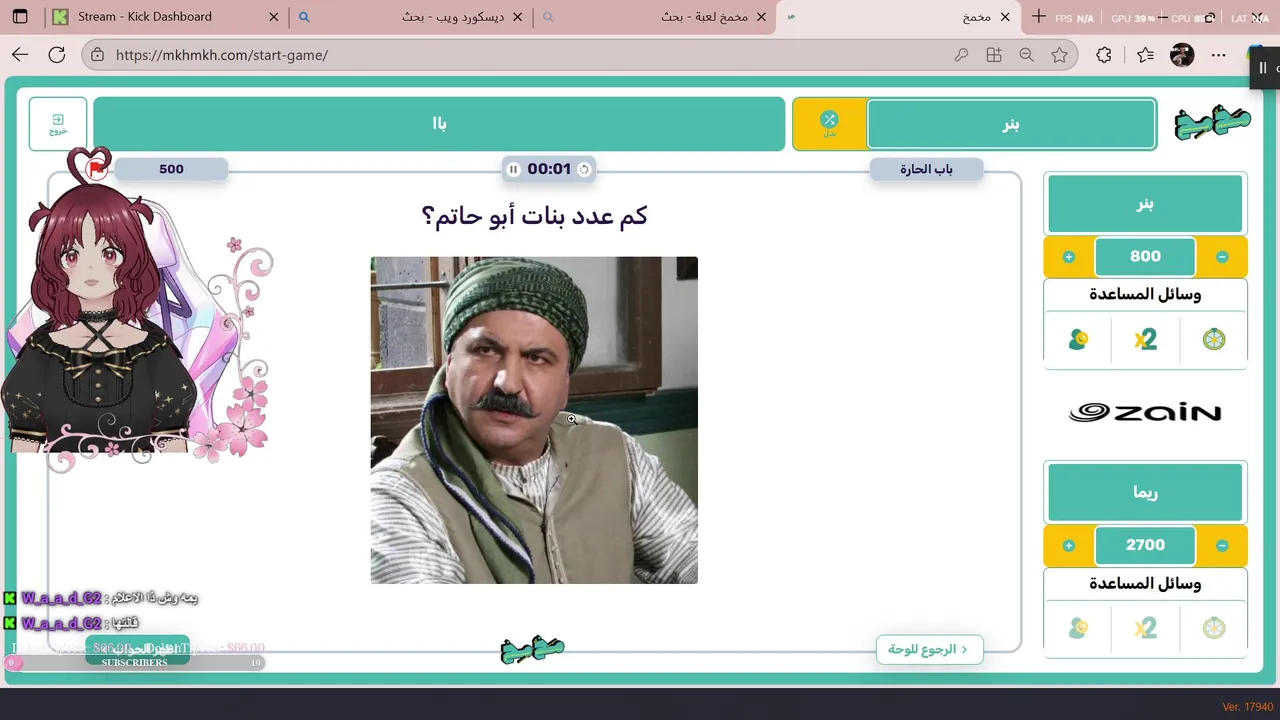Click the pause overlay button at far right

click(x=1264, y=68)
